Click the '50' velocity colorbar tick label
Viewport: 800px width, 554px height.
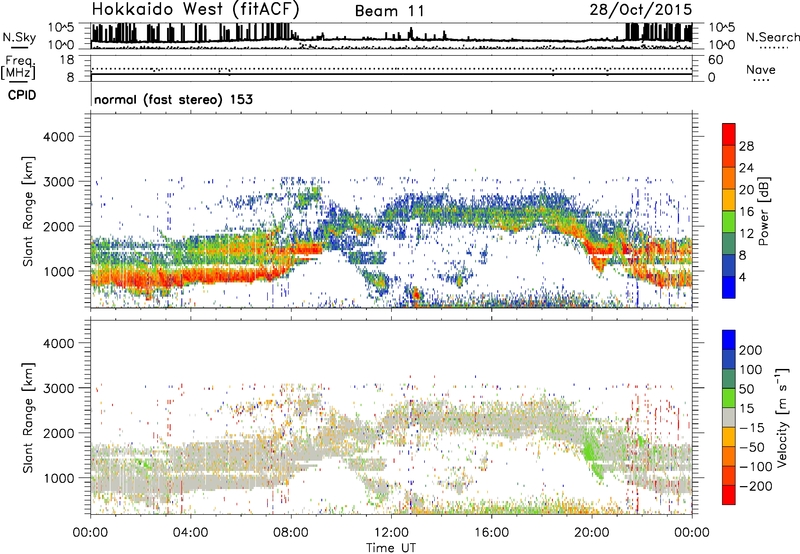746,389
